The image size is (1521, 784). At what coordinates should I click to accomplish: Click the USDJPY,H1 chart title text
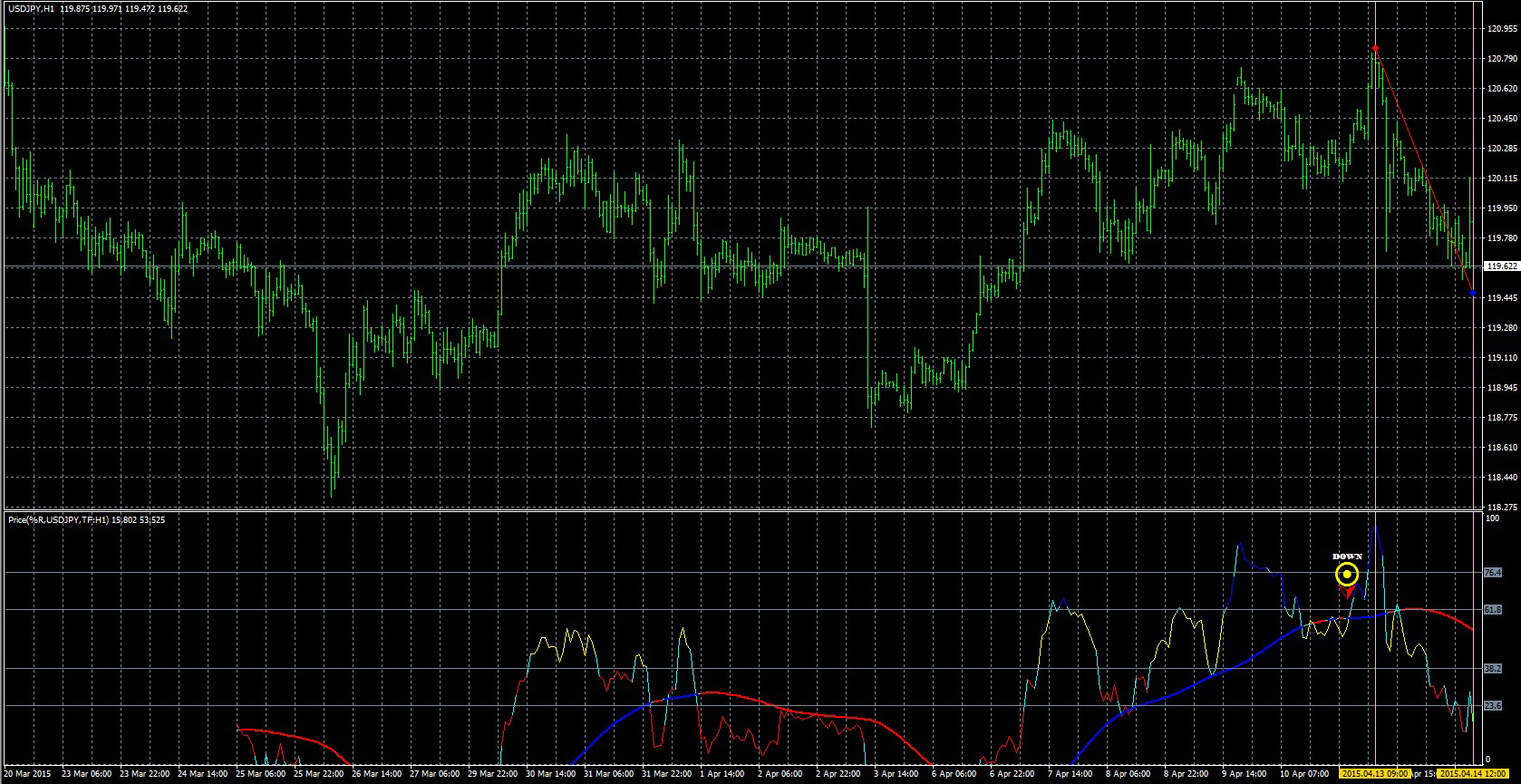click(32, 8)
